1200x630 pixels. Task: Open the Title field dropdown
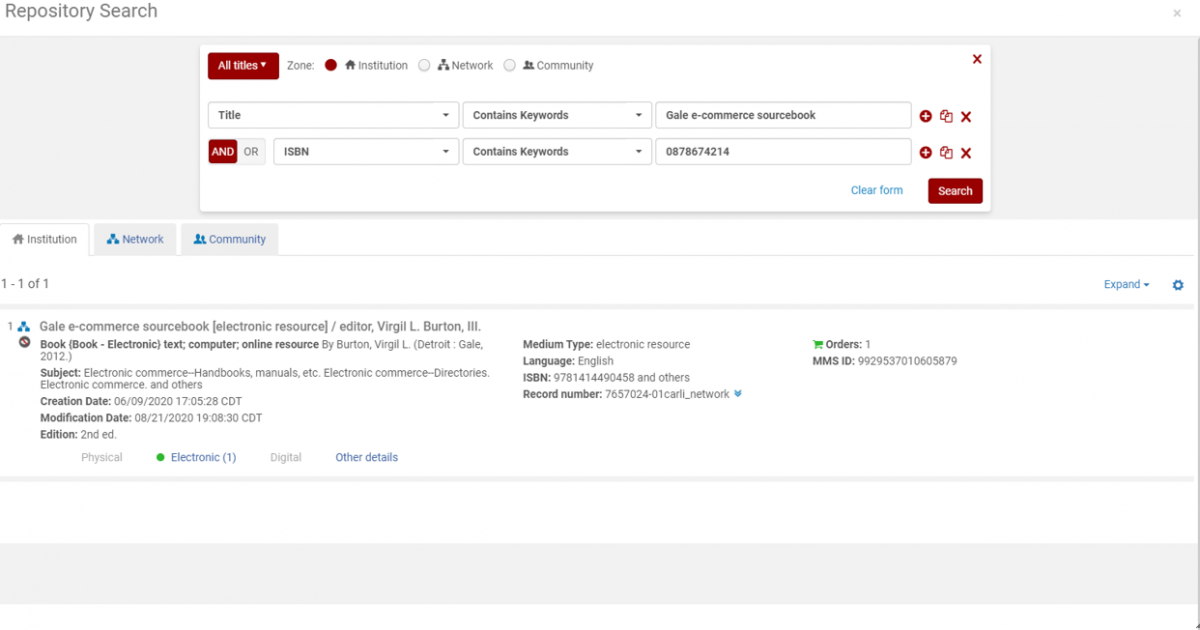point(333,115)
